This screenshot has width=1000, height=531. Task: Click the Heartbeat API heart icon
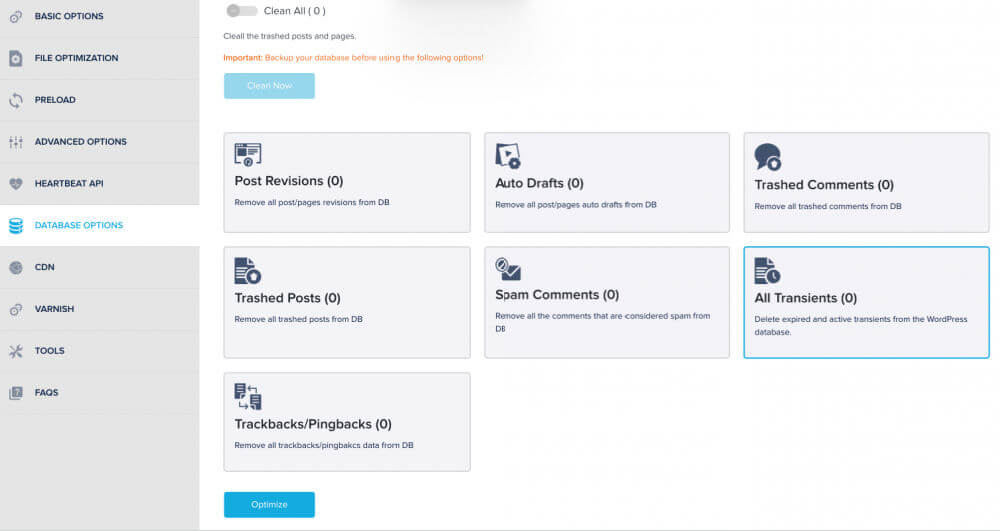pos(16,184)
